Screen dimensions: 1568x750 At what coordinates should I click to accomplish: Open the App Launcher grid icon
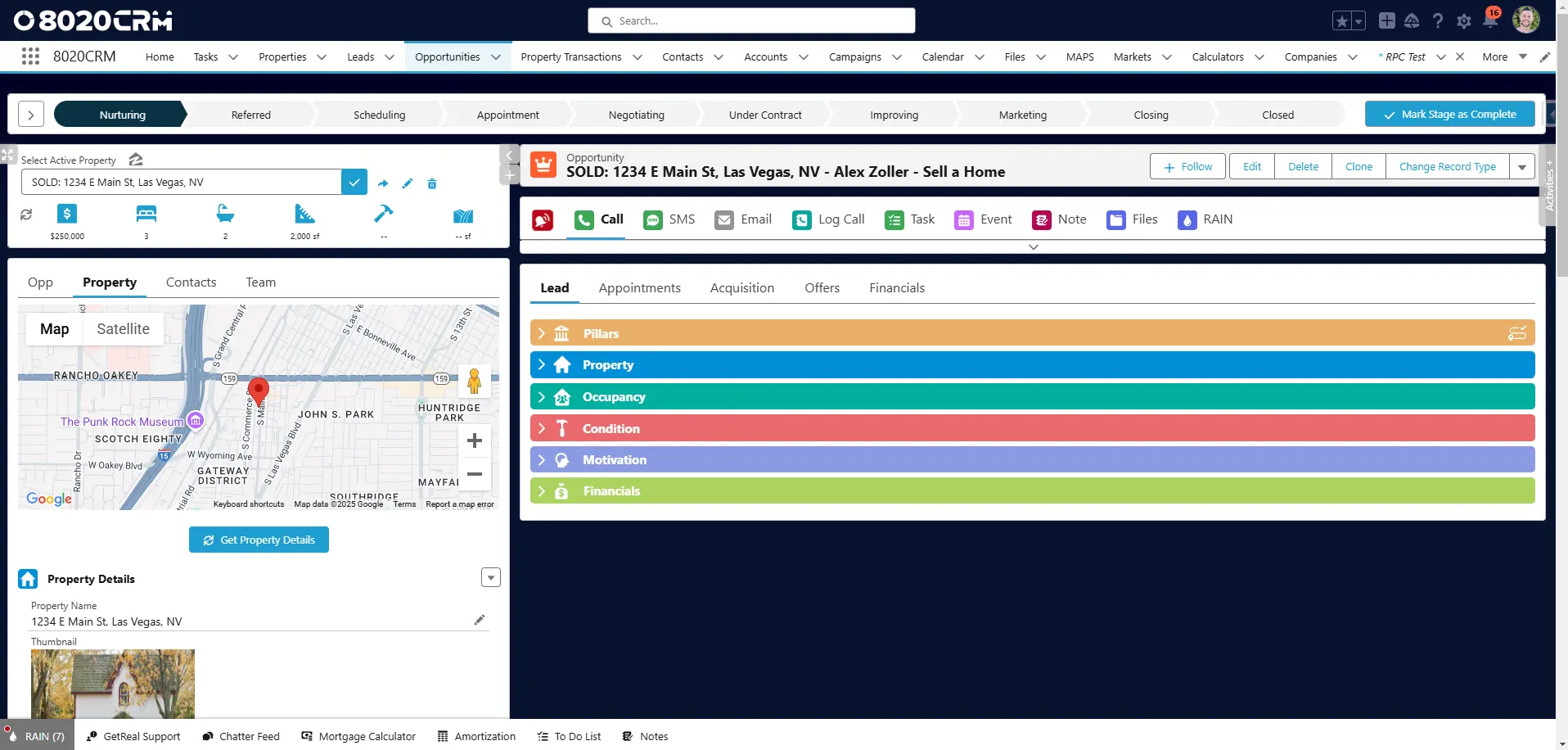(x=30, y=56)
